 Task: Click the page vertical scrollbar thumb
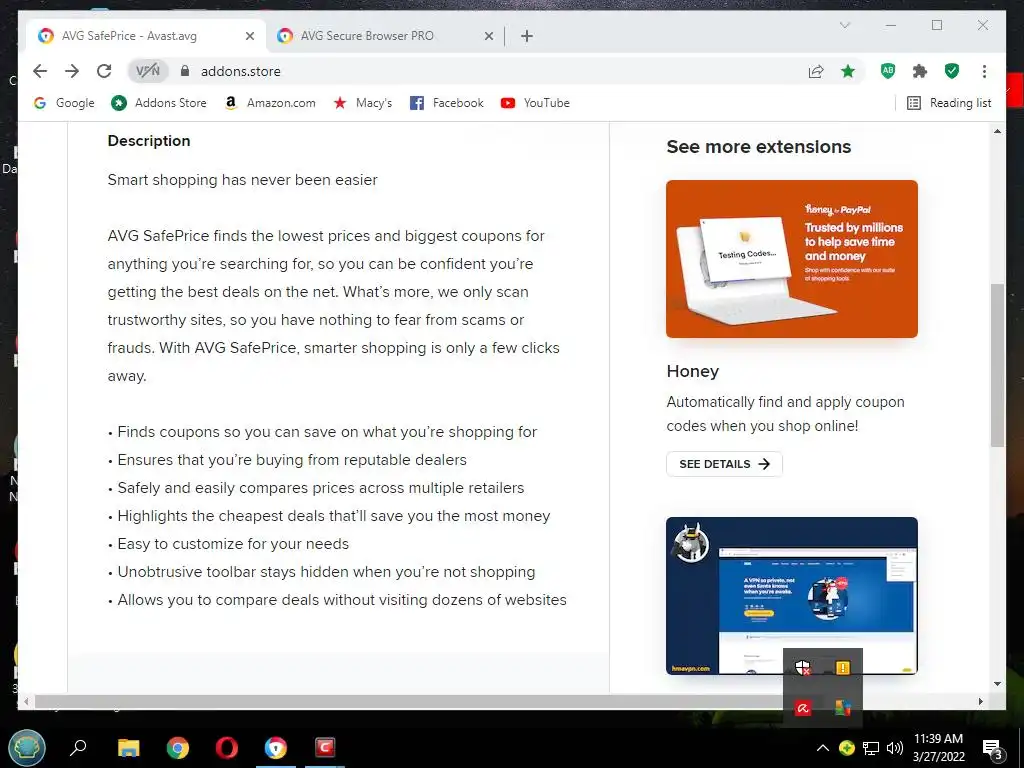point(997,365)
